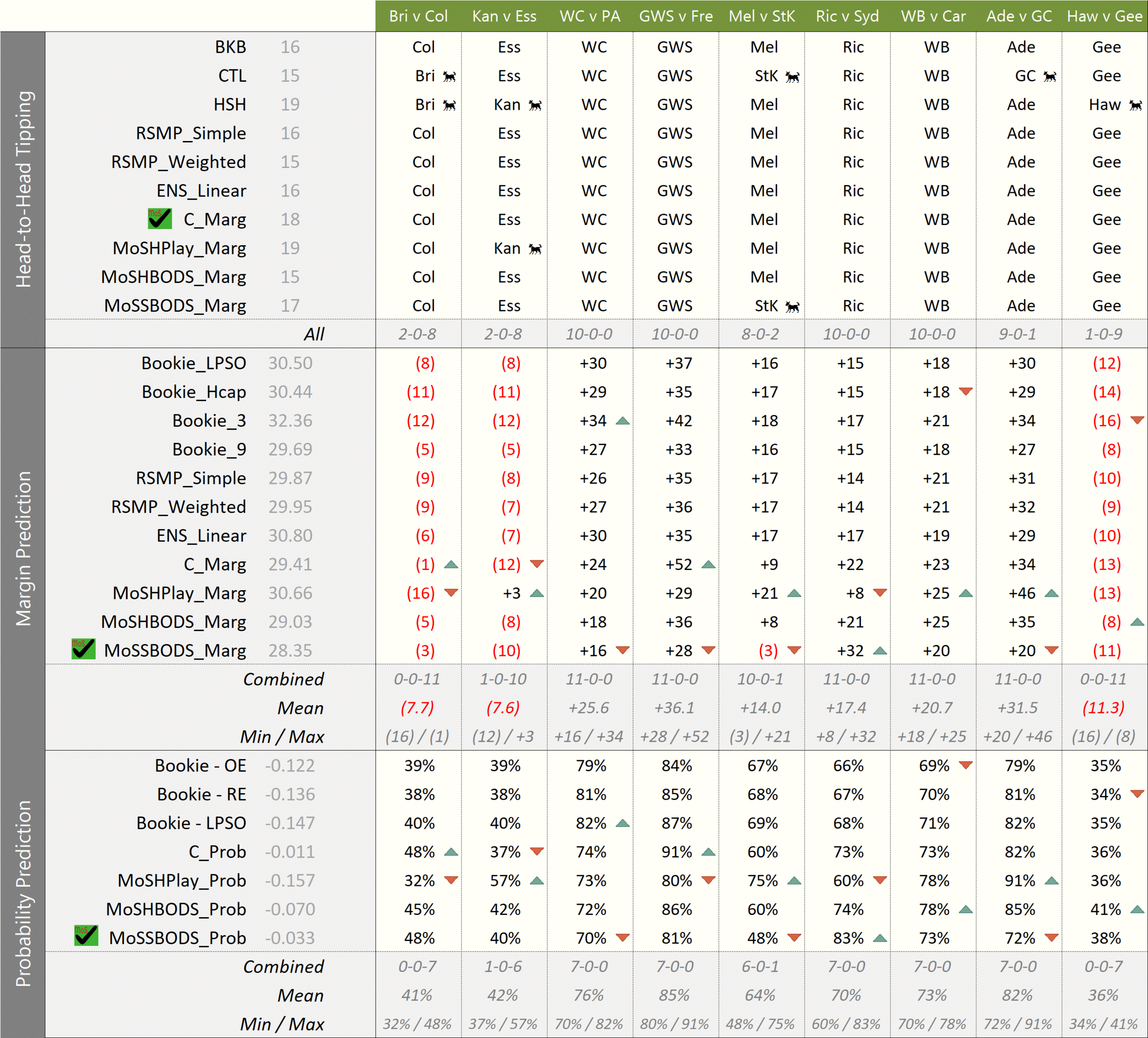
Task: Click the MoS checkmark beside MoSSBODS_Marg margin row
Action: (x=83, y=649)
